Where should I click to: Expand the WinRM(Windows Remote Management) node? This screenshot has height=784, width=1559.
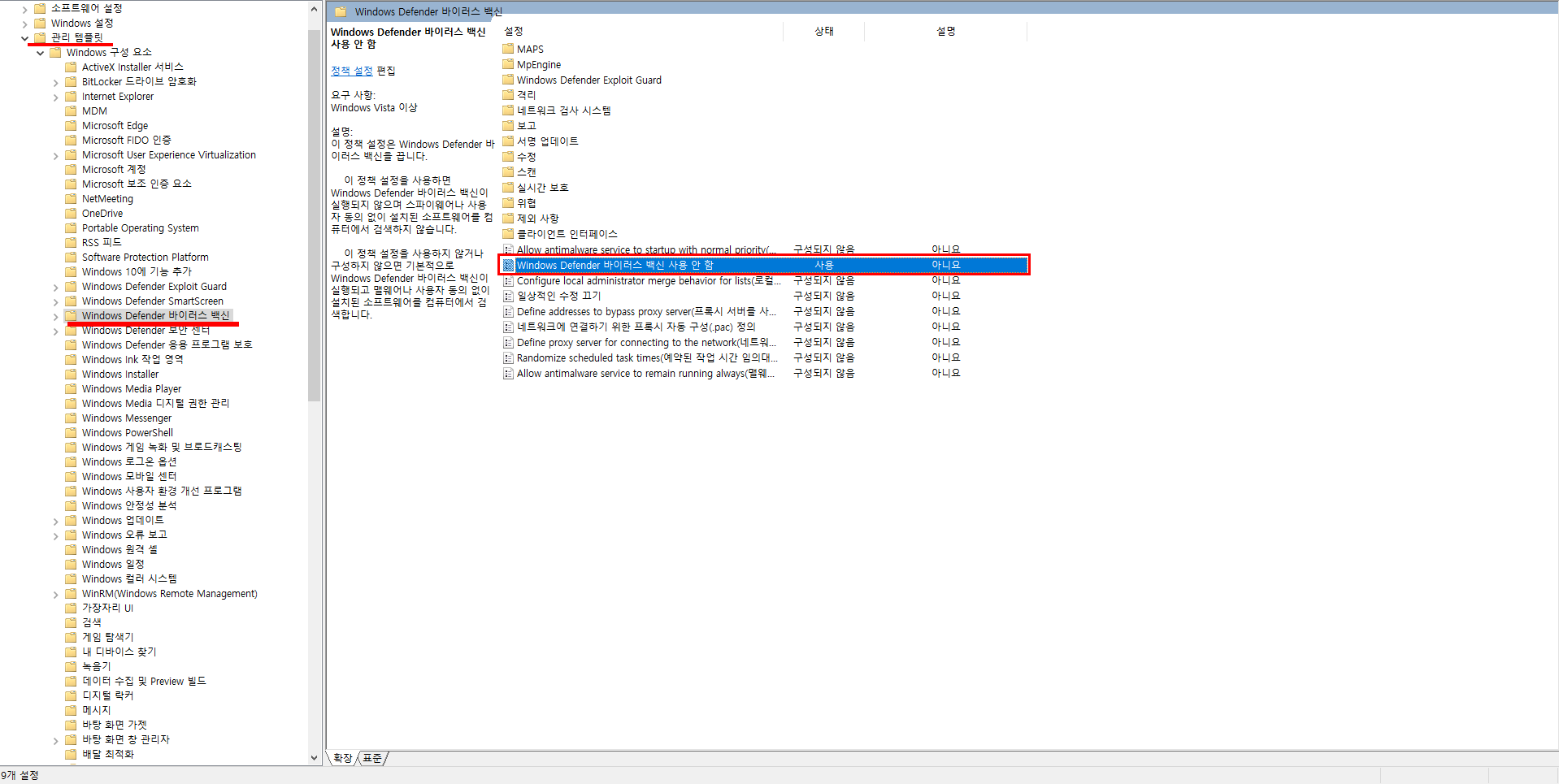coord(55,594)
